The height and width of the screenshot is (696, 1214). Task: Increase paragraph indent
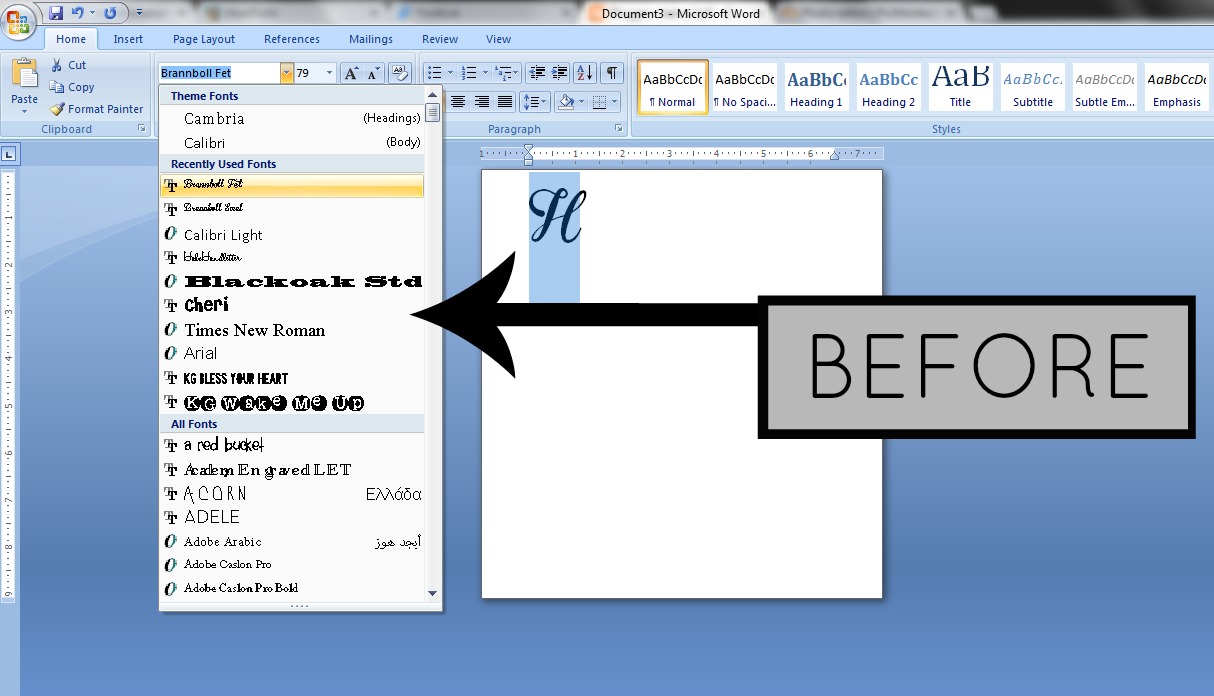tap(560, 73)
